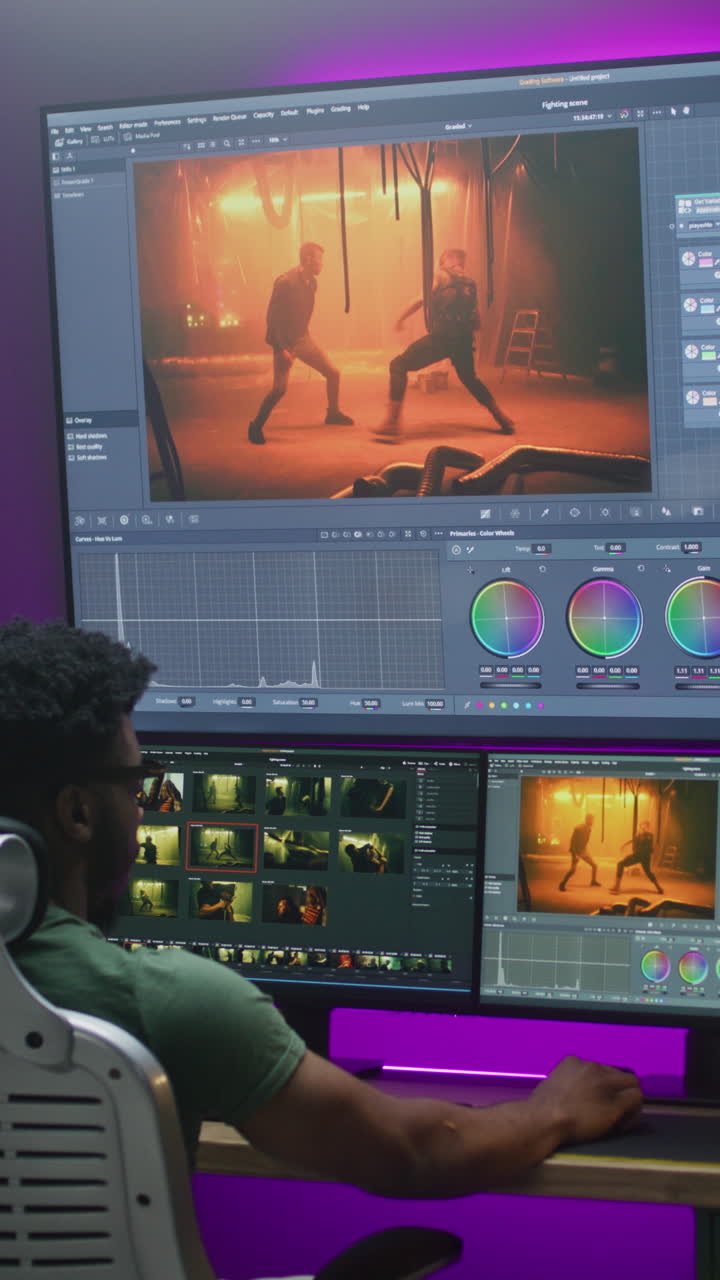Click the sun-shaped icon below the viewer
The image size is (720, 1280).
pos(605,512)
